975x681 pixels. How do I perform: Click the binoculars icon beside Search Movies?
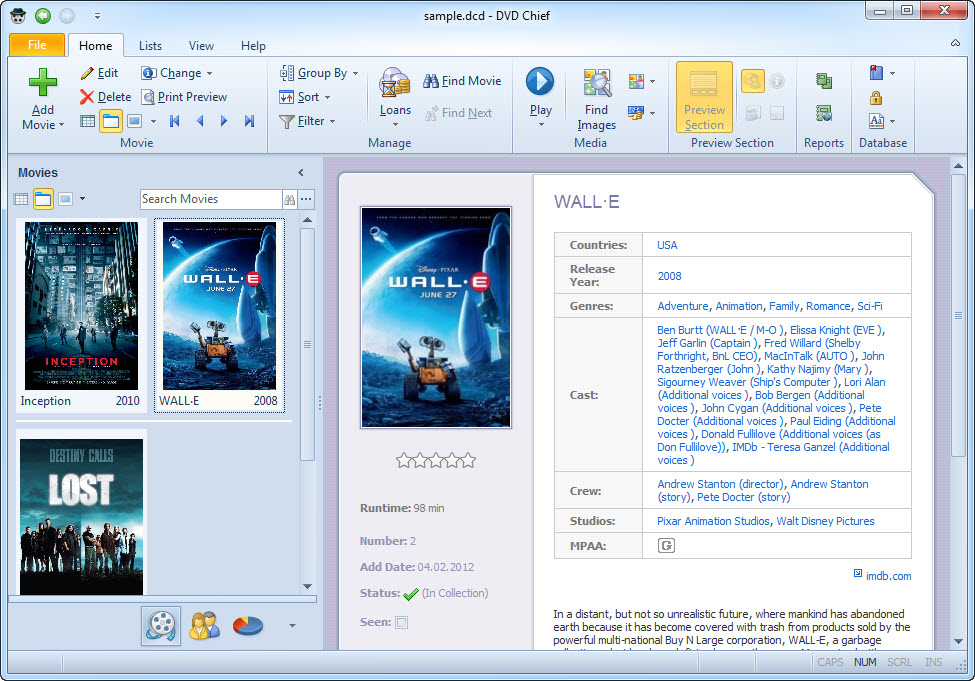click(290, 199)
